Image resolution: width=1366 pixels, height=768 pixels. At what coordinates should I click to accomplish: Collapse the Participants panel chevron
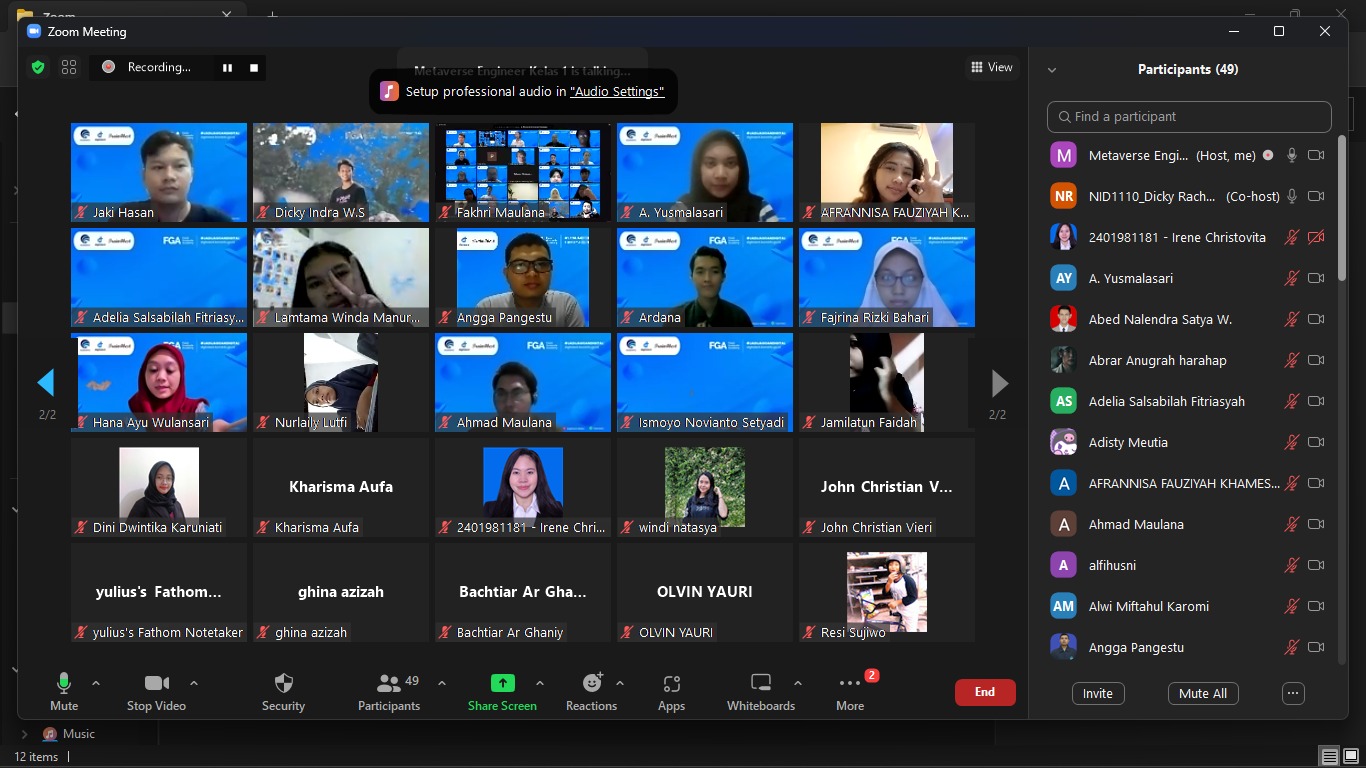point(1052,70)
